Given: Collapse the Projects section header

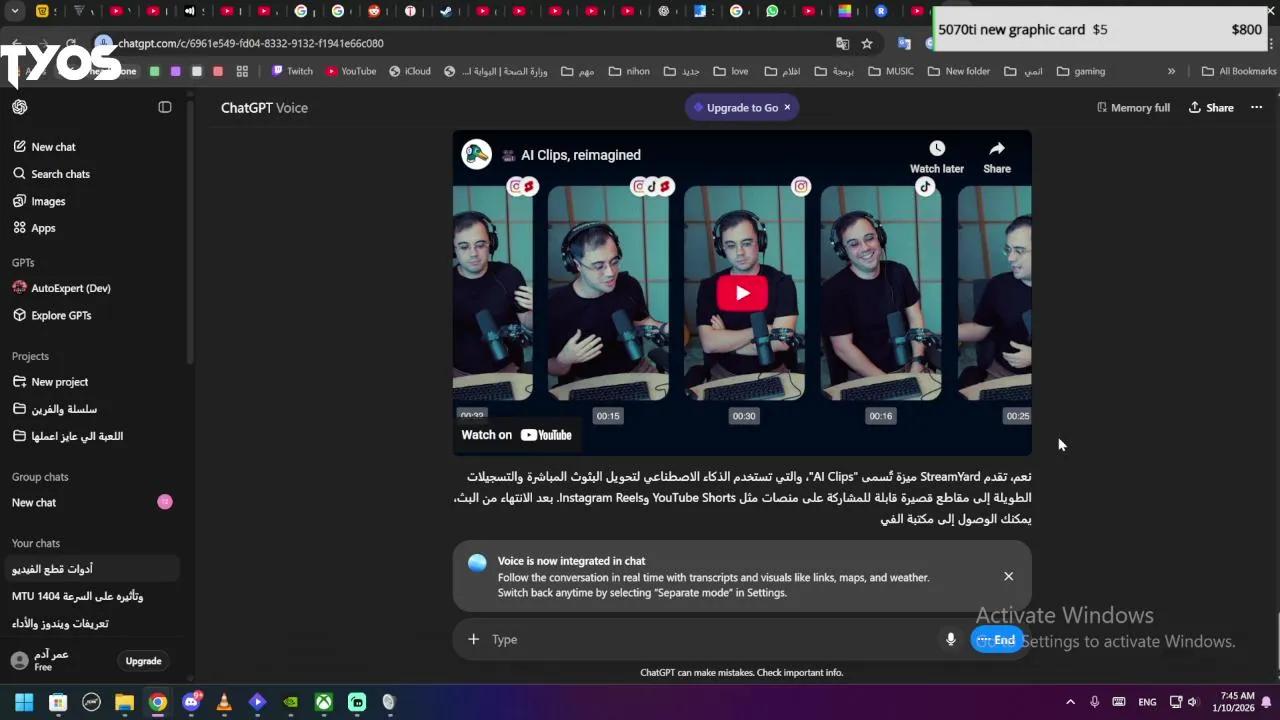Looking at the screenshot, I should pos(30,356).
